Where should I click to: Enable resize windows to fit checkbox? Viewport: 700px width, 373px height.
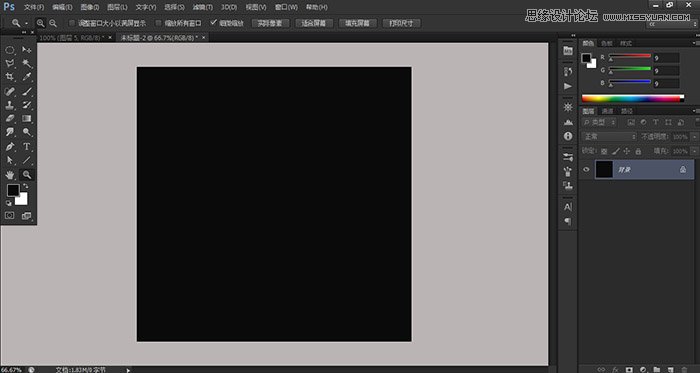pyautogui.click(x=71, y=23)
